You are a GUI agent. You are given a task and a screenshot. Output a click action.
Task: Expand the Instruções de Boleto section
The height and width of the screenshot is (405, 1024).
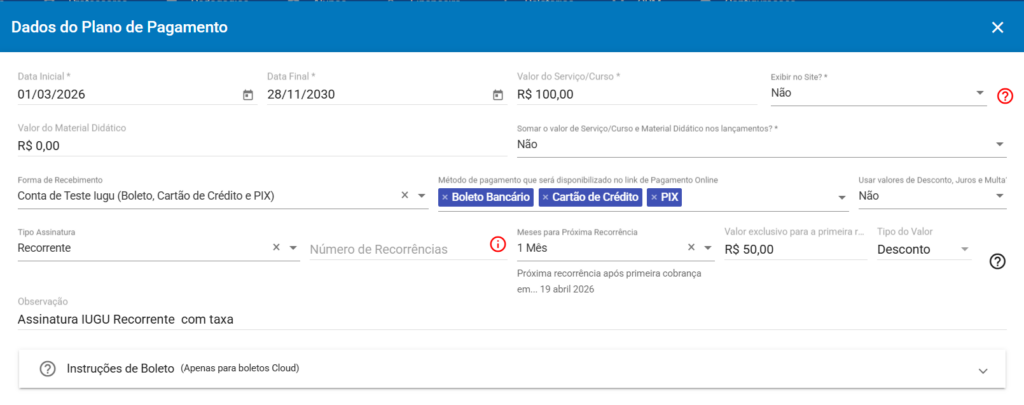[x=984, y=370]
